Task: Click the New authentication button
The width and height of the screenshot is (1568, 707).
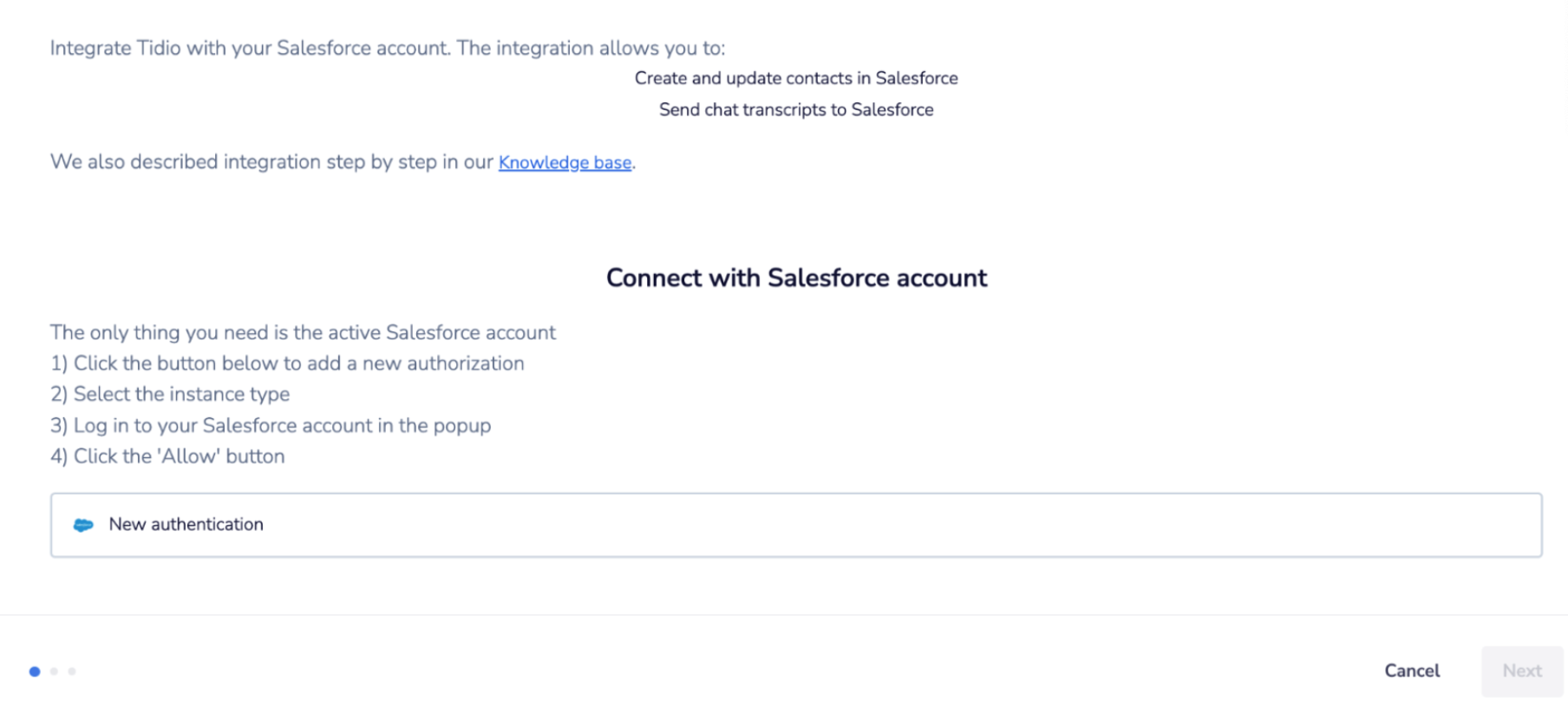Action: [x=796, y=525]
